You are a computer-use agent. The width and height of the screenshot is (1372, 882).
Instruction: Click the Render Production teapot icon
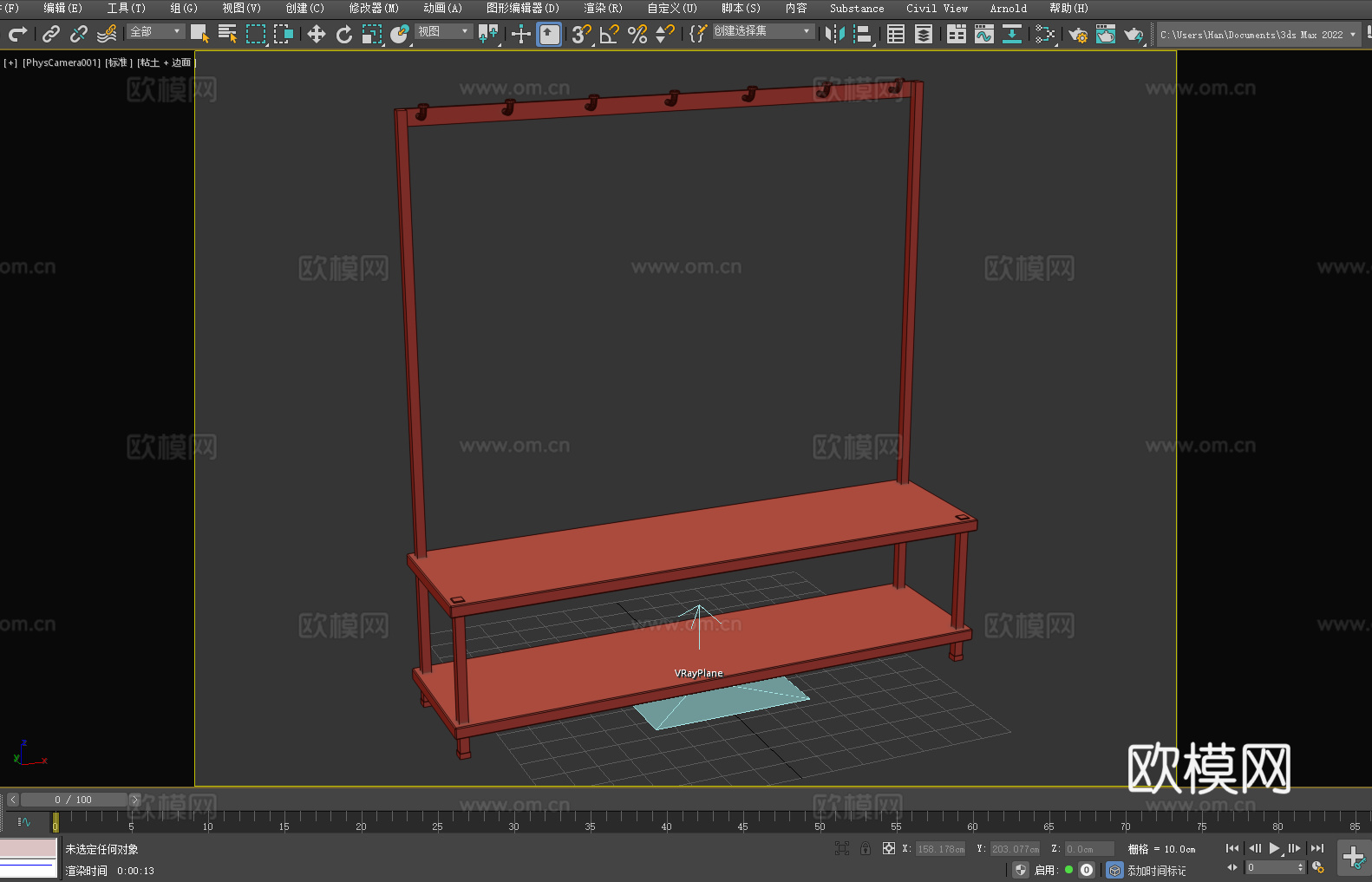(1134, 34)
